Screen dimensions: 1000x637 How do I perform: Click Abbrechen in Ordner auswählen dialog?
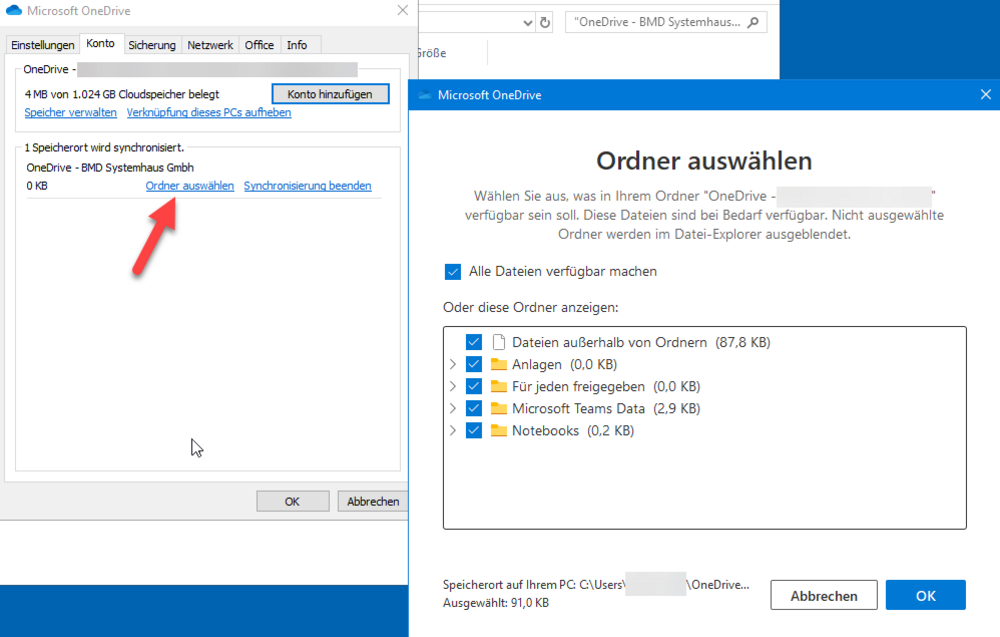tap(824, 596)
